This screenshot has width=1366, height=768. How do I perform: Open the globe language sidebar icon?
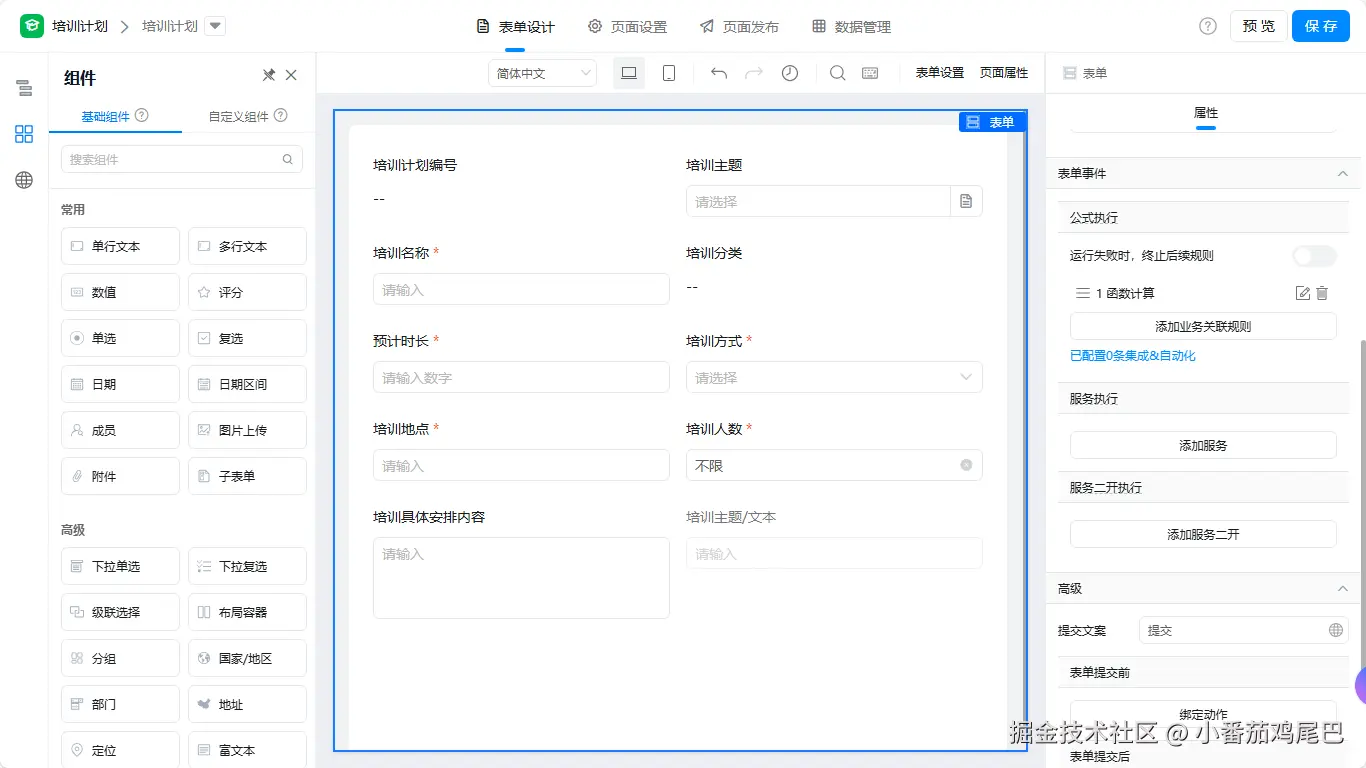24,180
